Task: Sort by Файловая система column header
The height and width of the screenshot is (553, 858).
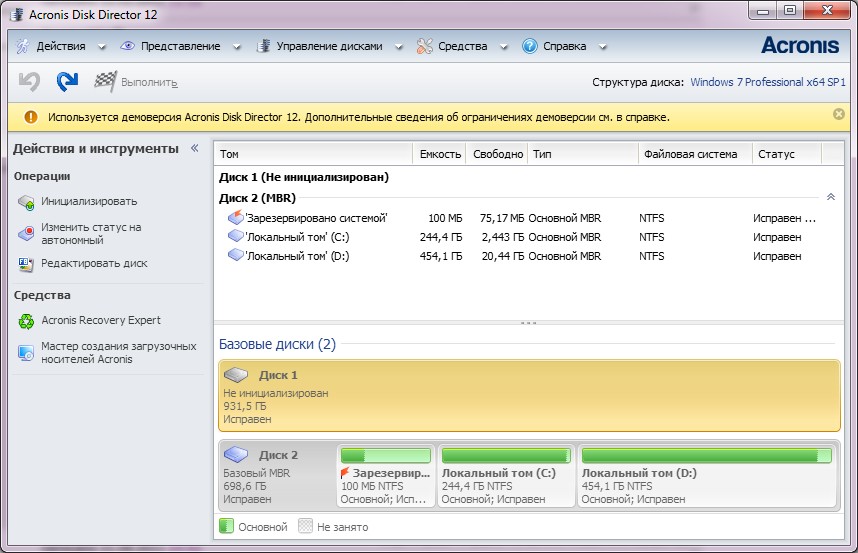Action: pos(695,154)
